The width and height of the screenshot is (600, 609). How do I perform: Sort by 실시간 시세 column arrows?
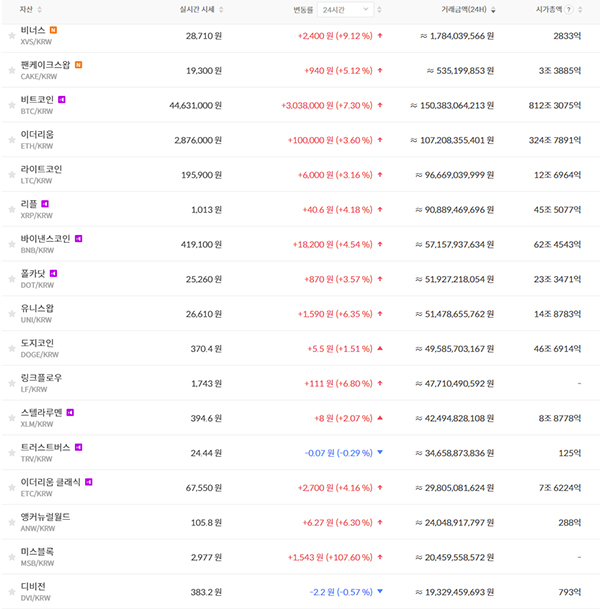pos(221,10)
